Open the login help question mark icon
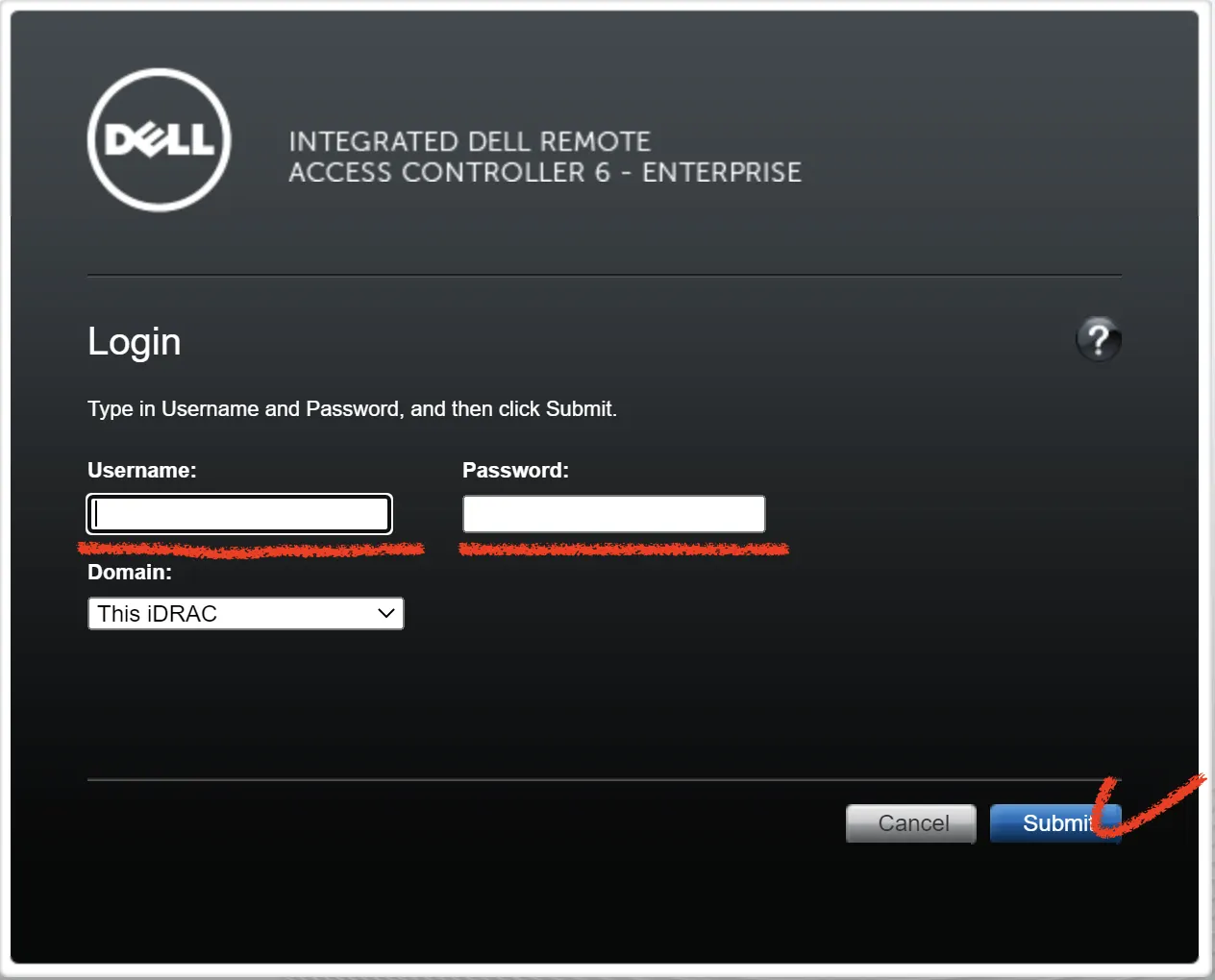Viewport: 1215px width, 980px height. 1098,339
